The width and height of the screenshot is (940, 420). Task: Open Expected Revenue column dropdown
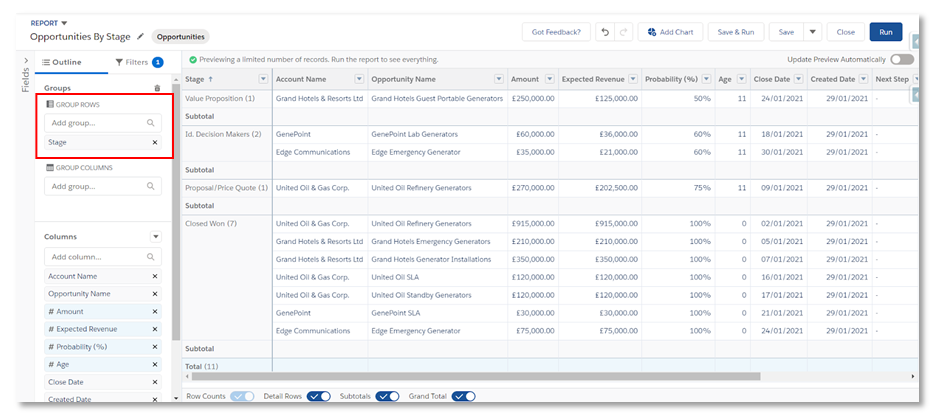[633, 79]
